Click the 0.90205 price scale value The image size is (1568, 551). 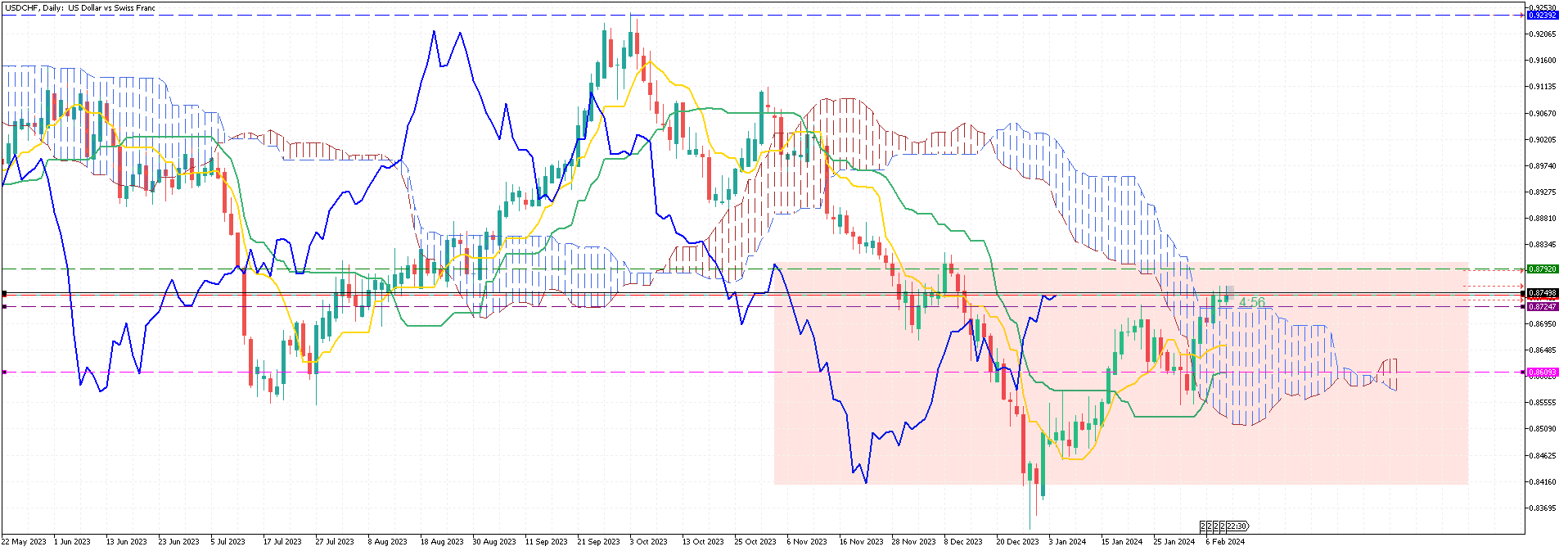[x=1544, y=139]
